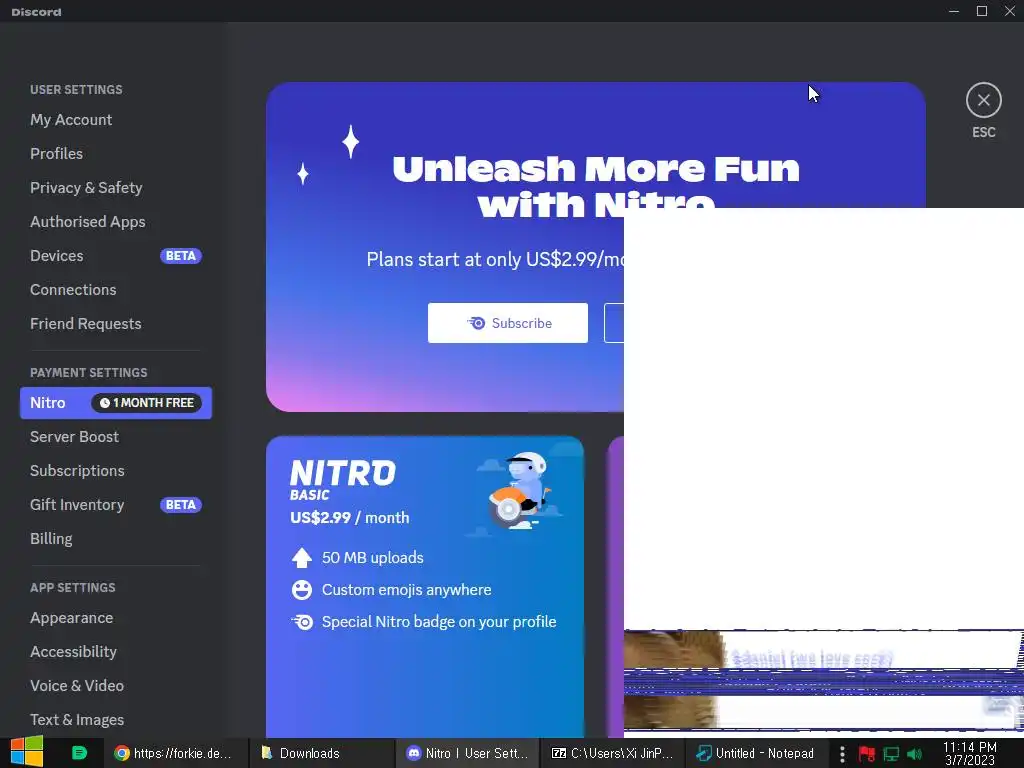Switch to Untitled - Notepad taskbar window

click(755, 753)
